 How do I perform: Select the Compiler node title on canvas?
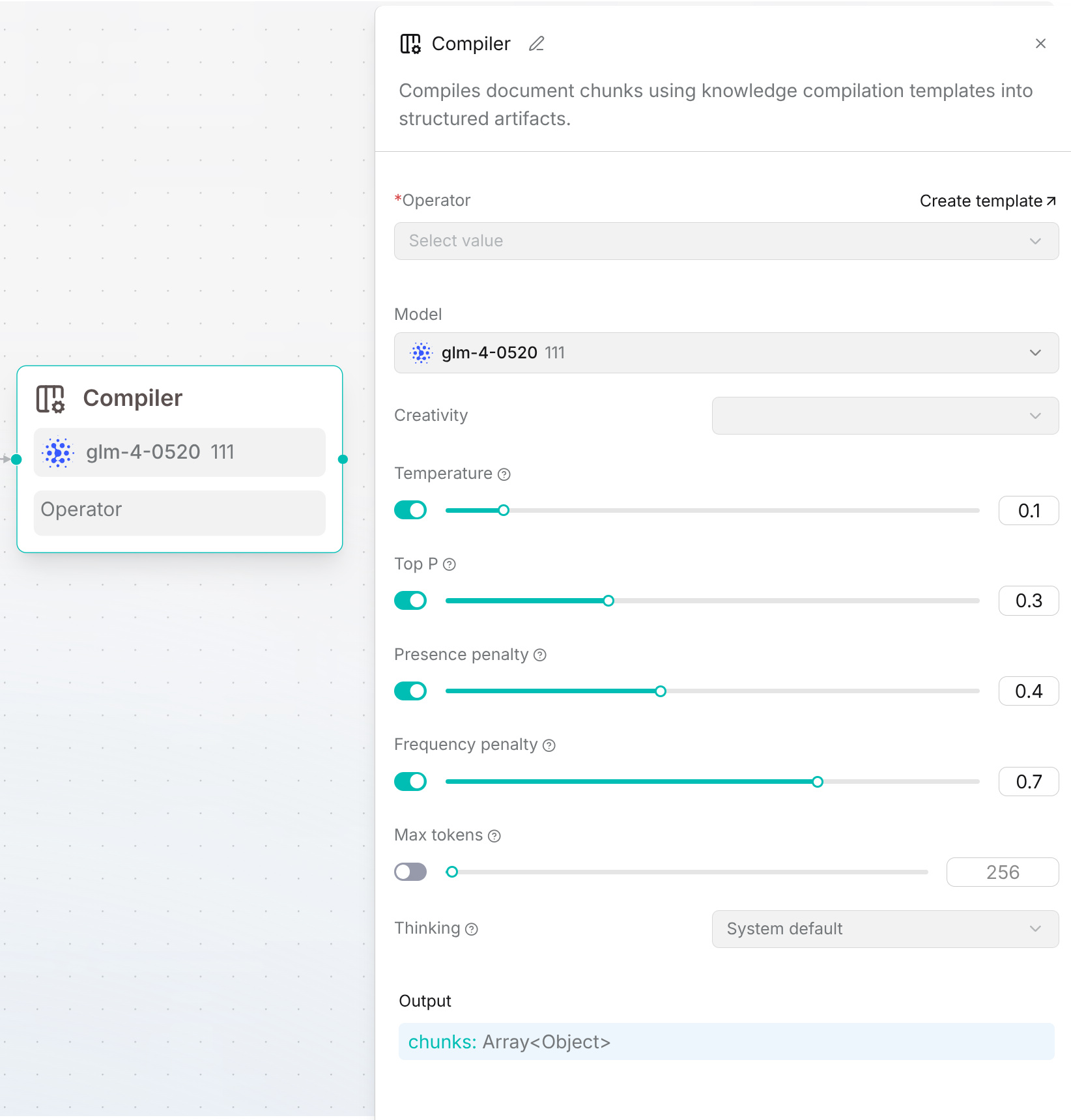point(133,398)
